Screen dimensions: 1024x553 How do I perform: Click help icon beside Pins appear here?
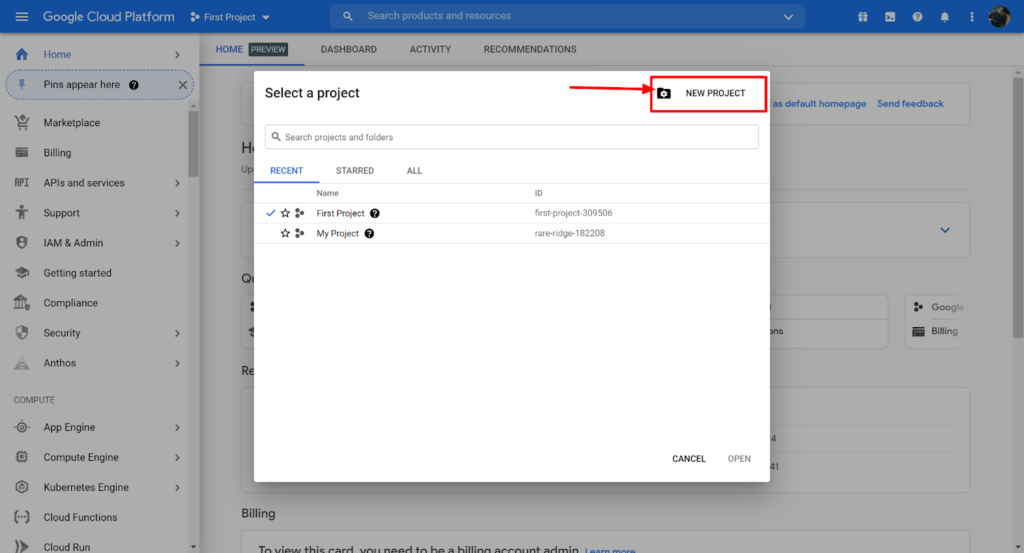134,85
